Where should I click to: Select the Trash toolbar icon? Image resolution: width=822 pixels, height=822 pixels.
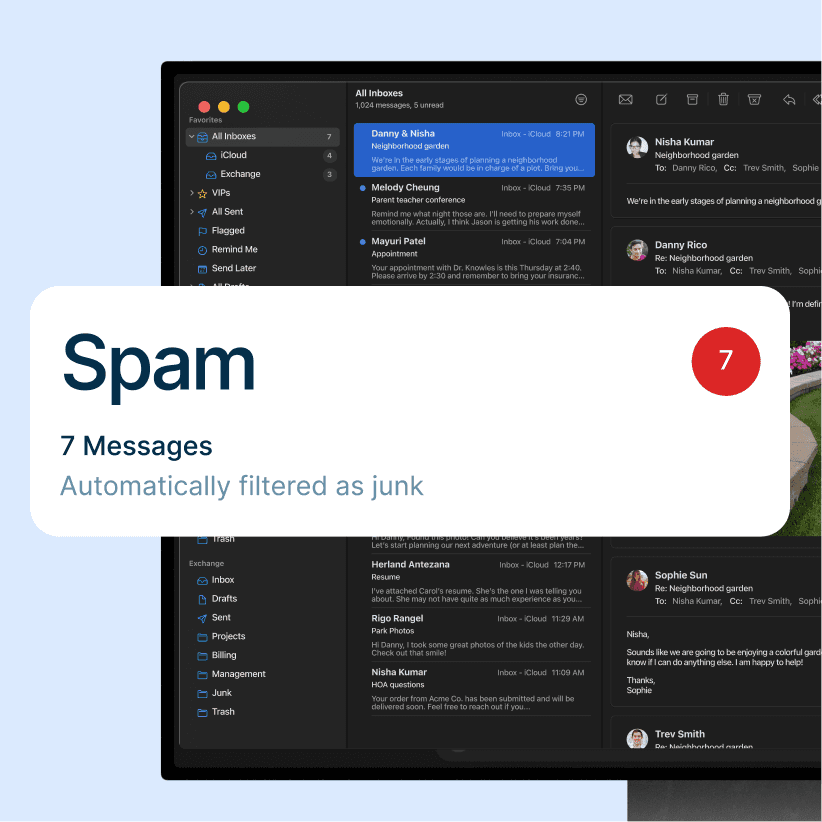click(723, 99)
